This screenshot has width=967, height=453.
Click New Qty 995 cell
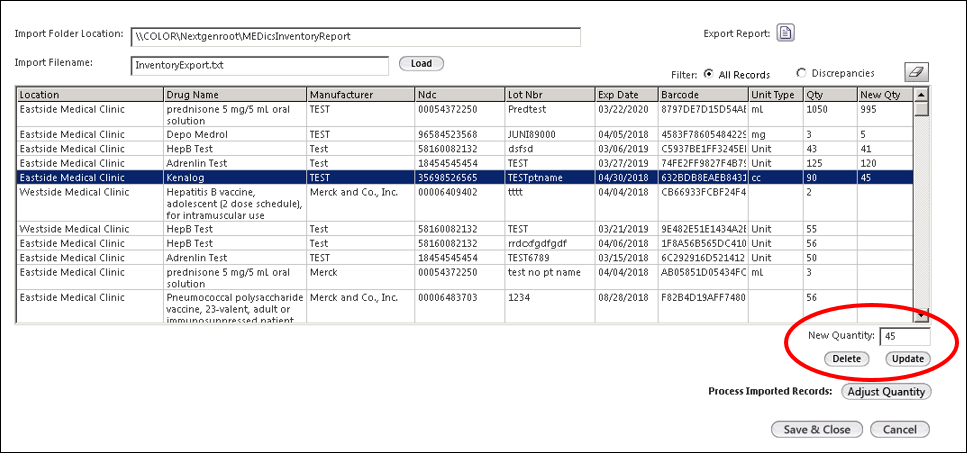click(886, 115)
